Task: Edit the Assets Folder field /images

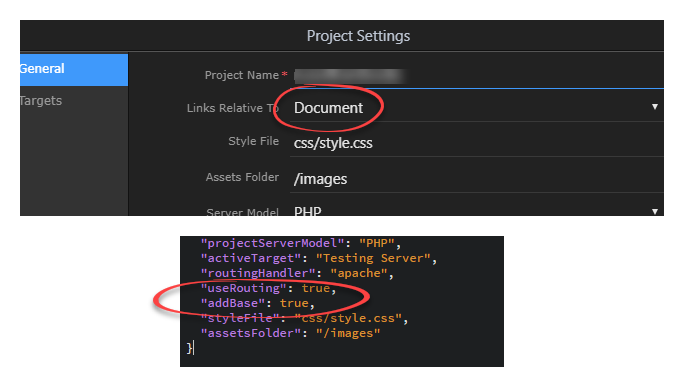Action: tap(476, 179)
